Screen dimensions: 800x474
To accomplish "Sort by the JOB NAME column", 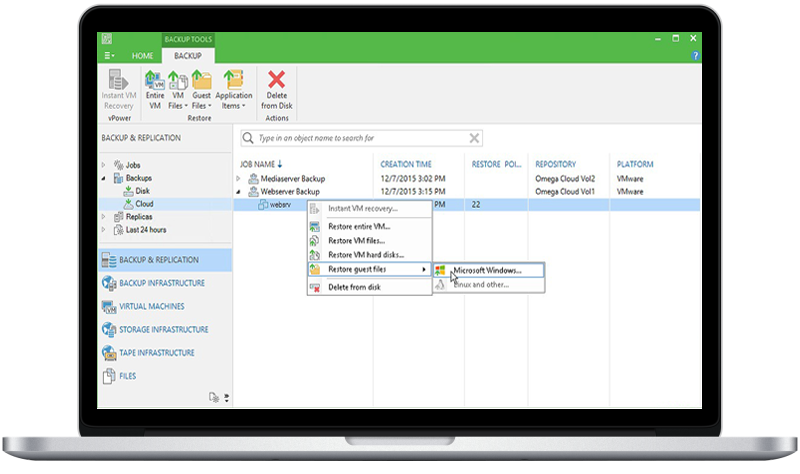I will tap(261, 164).
